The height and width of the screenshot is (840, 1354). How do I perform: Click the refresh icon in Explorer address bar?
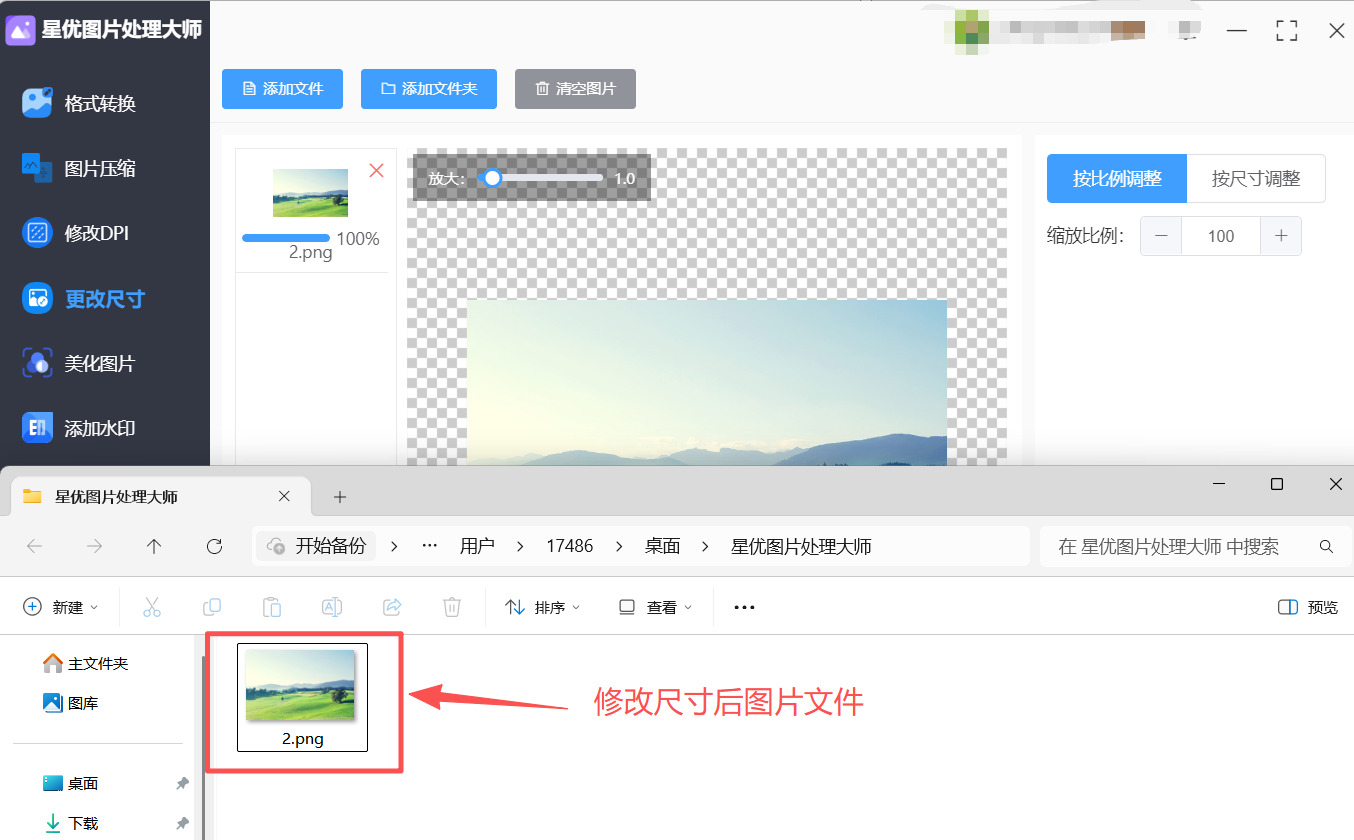tap(214, 546)
